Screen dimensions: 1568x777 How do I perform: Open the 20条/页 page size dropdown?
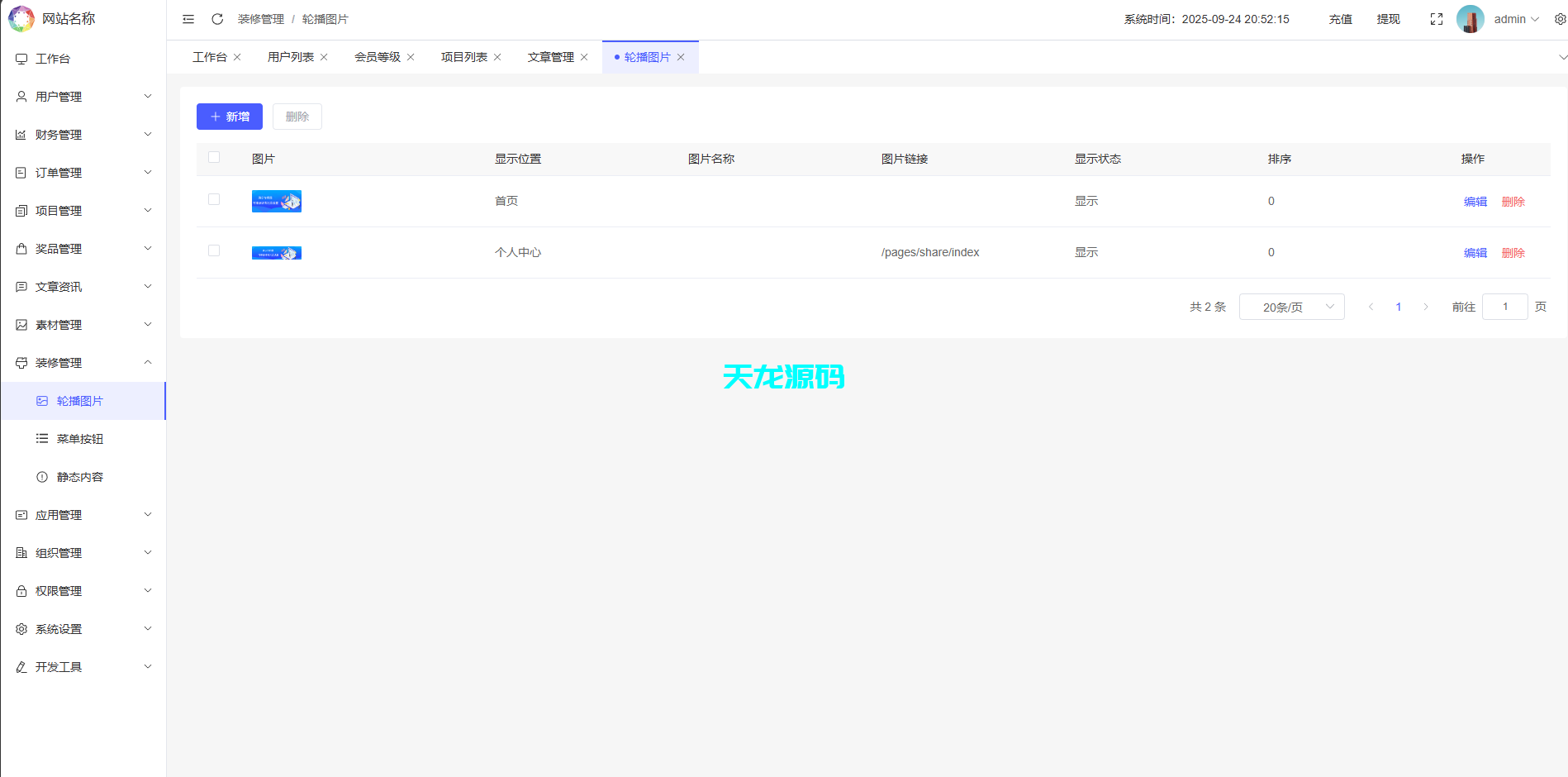point(1291,306)
